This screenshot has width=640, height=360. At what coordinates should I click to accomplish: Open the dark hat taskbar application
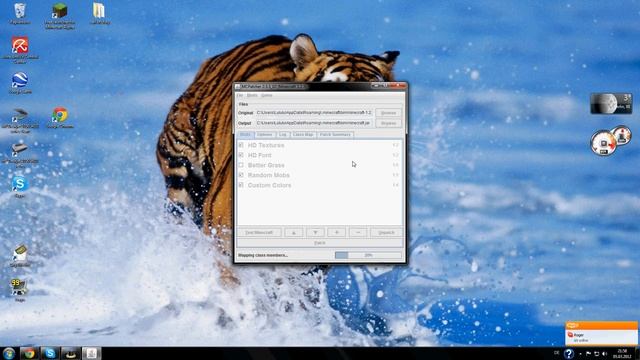pyautogui.click(x=71, y=353)
